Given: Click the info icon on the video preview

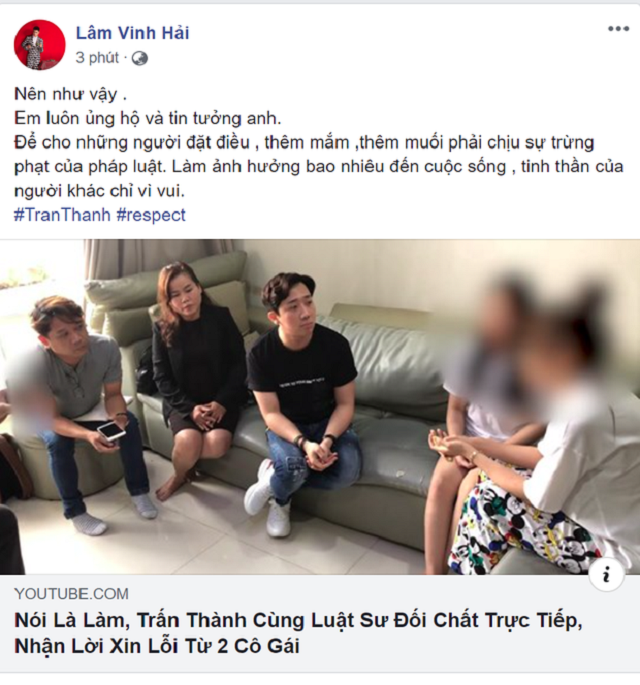Looking at the screenshot, I should (x=606, y=574).
